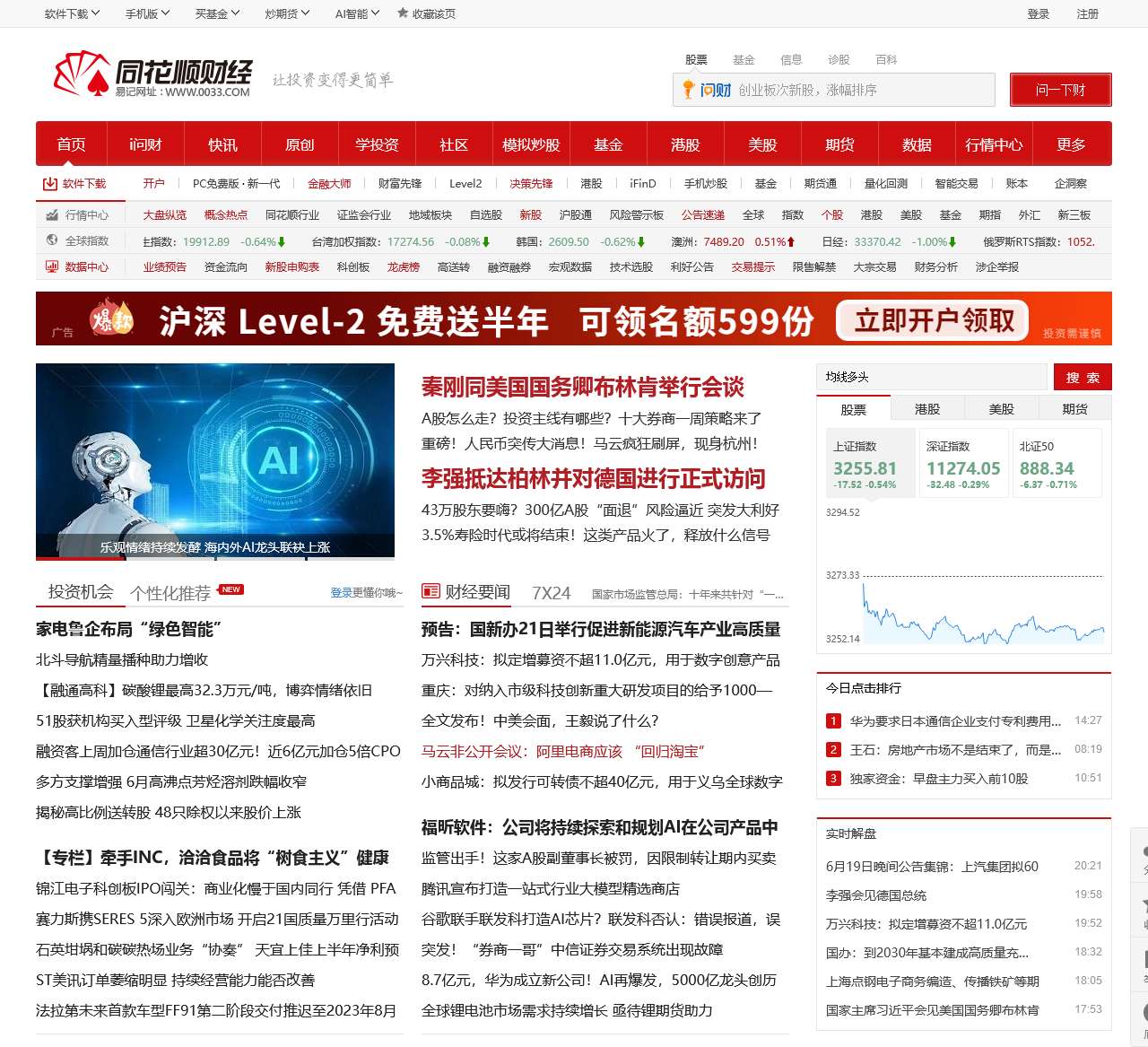Screen dimensions: 1148x1047
Task: Expand the 手机版 dropdown menu
Action: click(148, 13)
